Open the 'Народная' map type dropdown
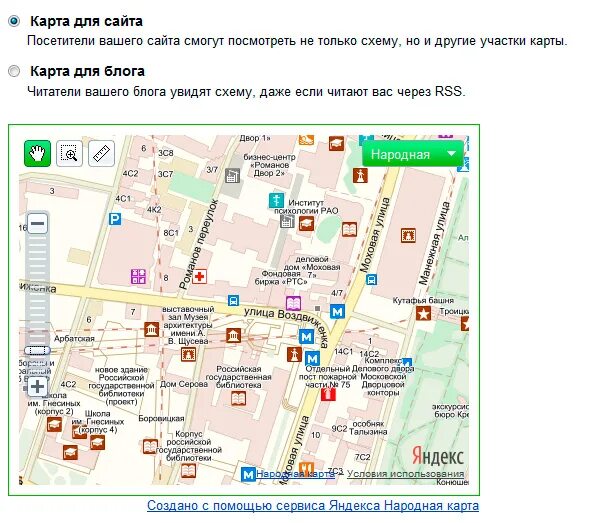The image size is (600, 523). point(413,154)
